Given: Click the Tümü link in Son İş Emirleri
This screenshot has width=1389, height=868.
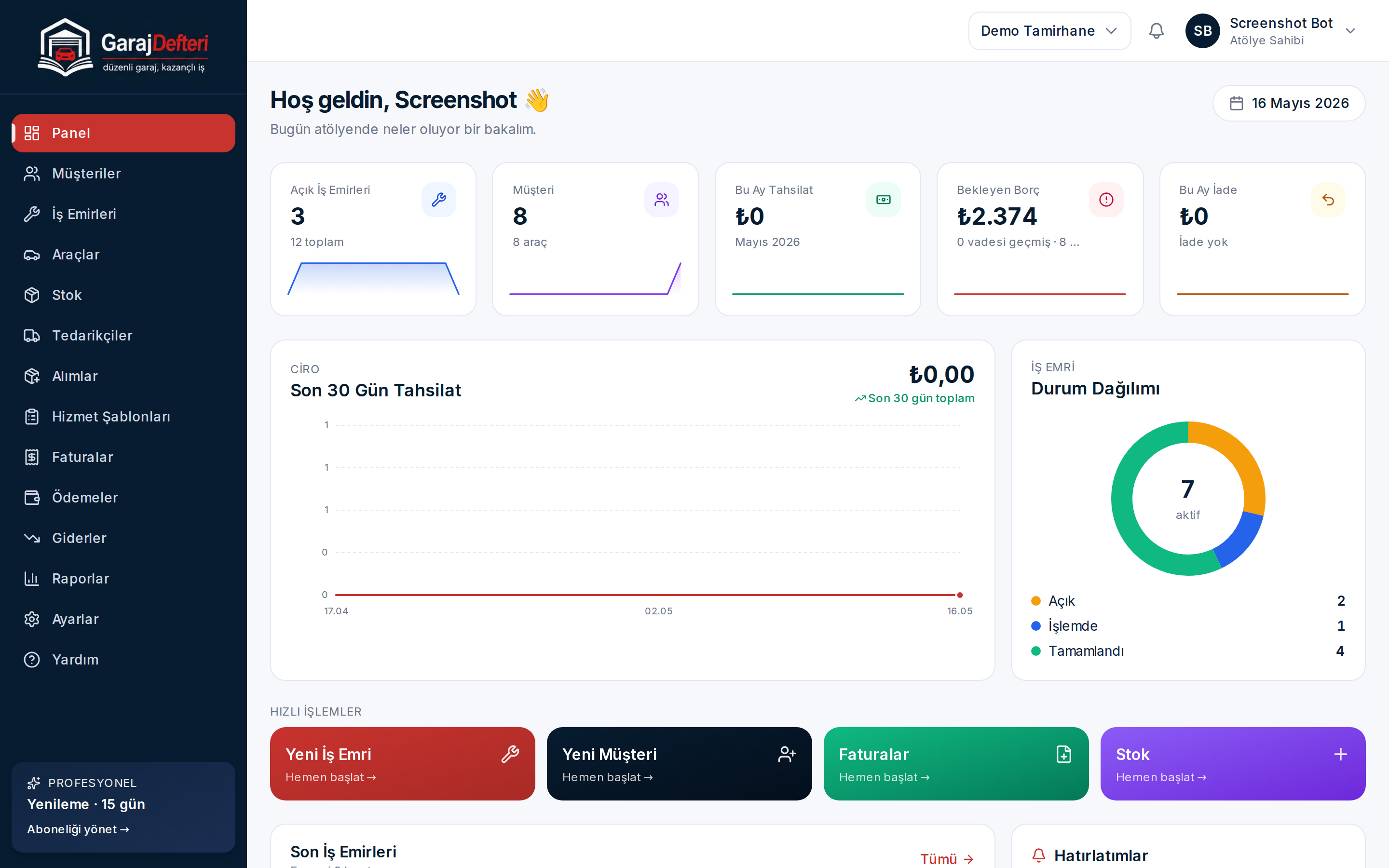Looking at the screenshot, I should click(x=946, y=859).
